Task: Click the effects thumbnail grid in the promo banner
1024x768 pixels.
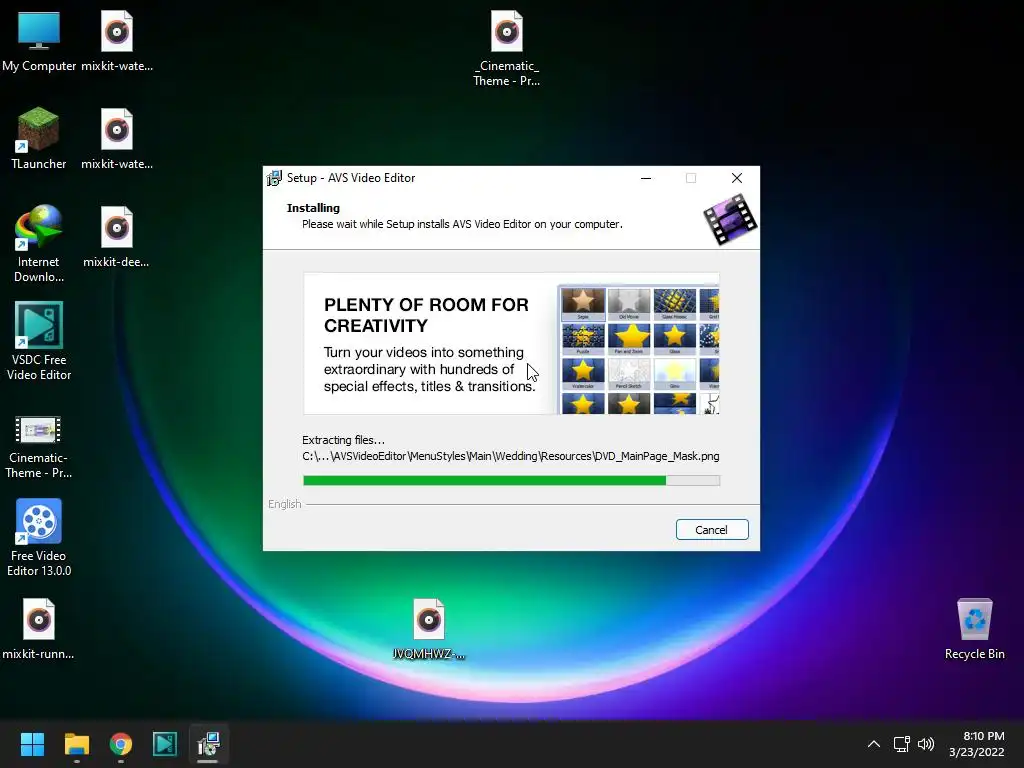Action: [639, 349]
